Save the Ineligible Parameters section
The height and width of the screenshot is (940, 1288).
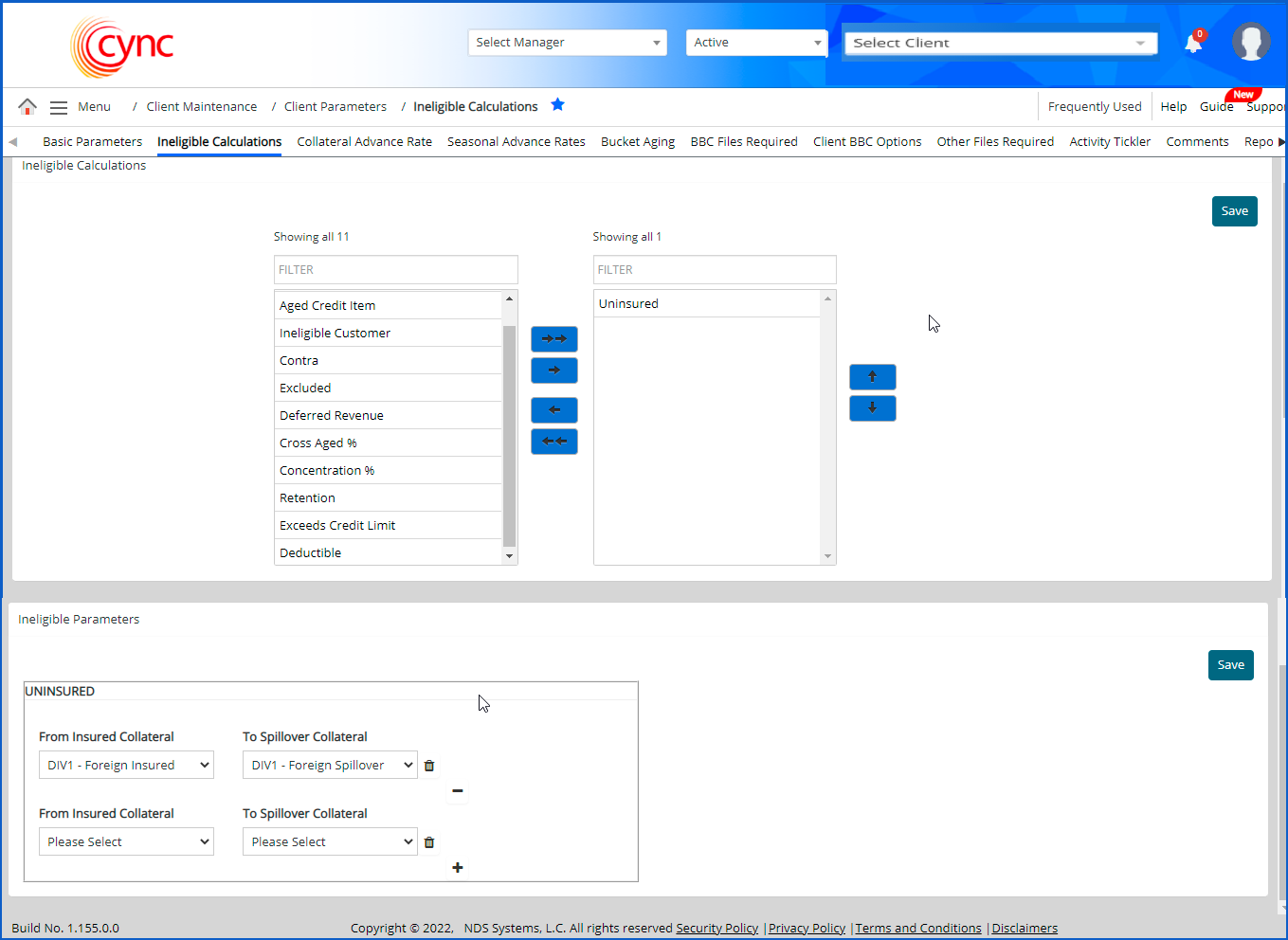tap(1230, 665)
